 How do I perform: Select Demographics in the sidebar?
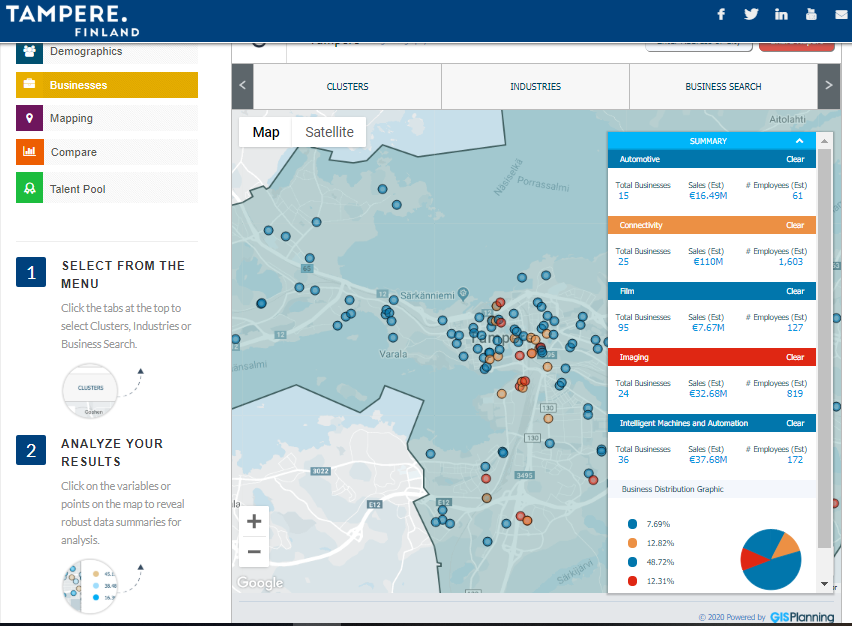[x=107, y=52]
